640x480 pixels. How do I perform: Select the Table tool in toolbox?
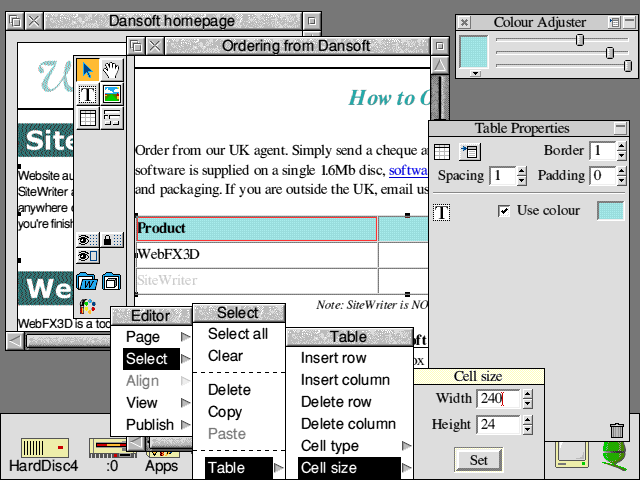87,118
